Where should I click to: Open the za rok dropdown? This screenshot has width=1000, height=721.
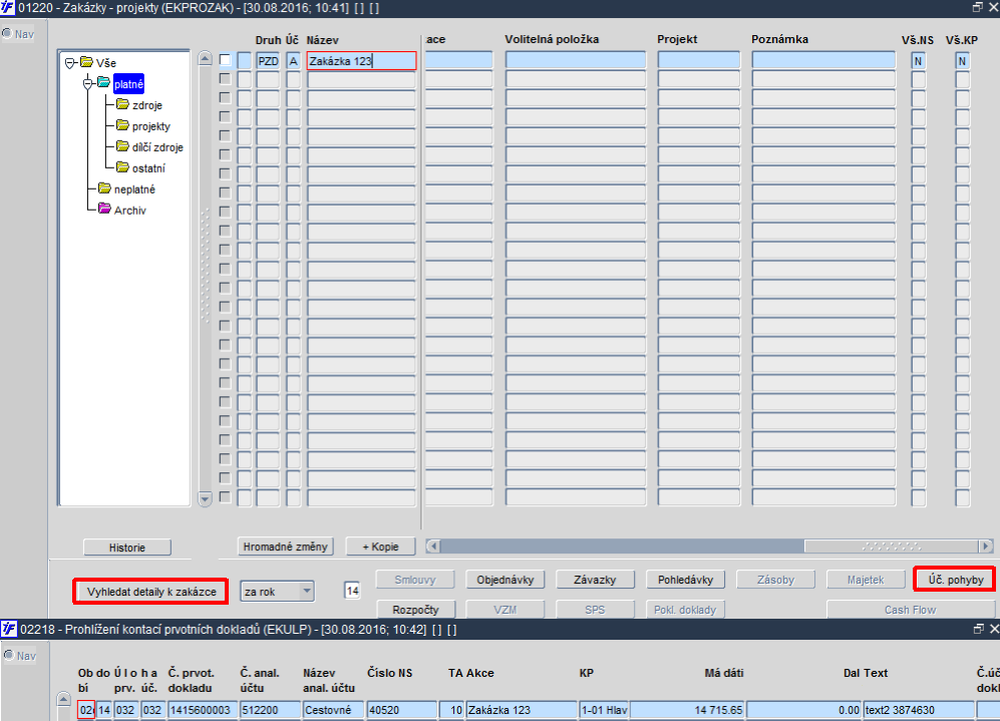click(x=307, y=591)
